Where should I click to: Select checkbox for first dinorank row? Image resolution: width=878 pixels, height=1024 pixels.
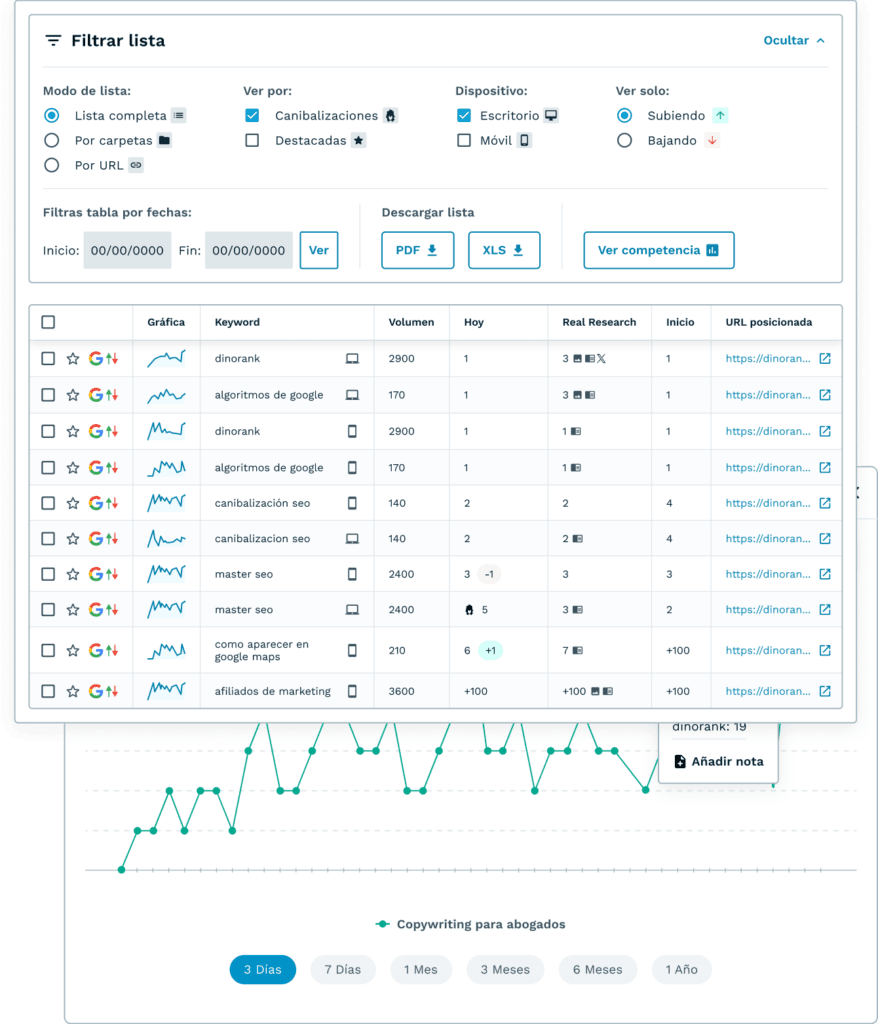(x=48, y=359)
